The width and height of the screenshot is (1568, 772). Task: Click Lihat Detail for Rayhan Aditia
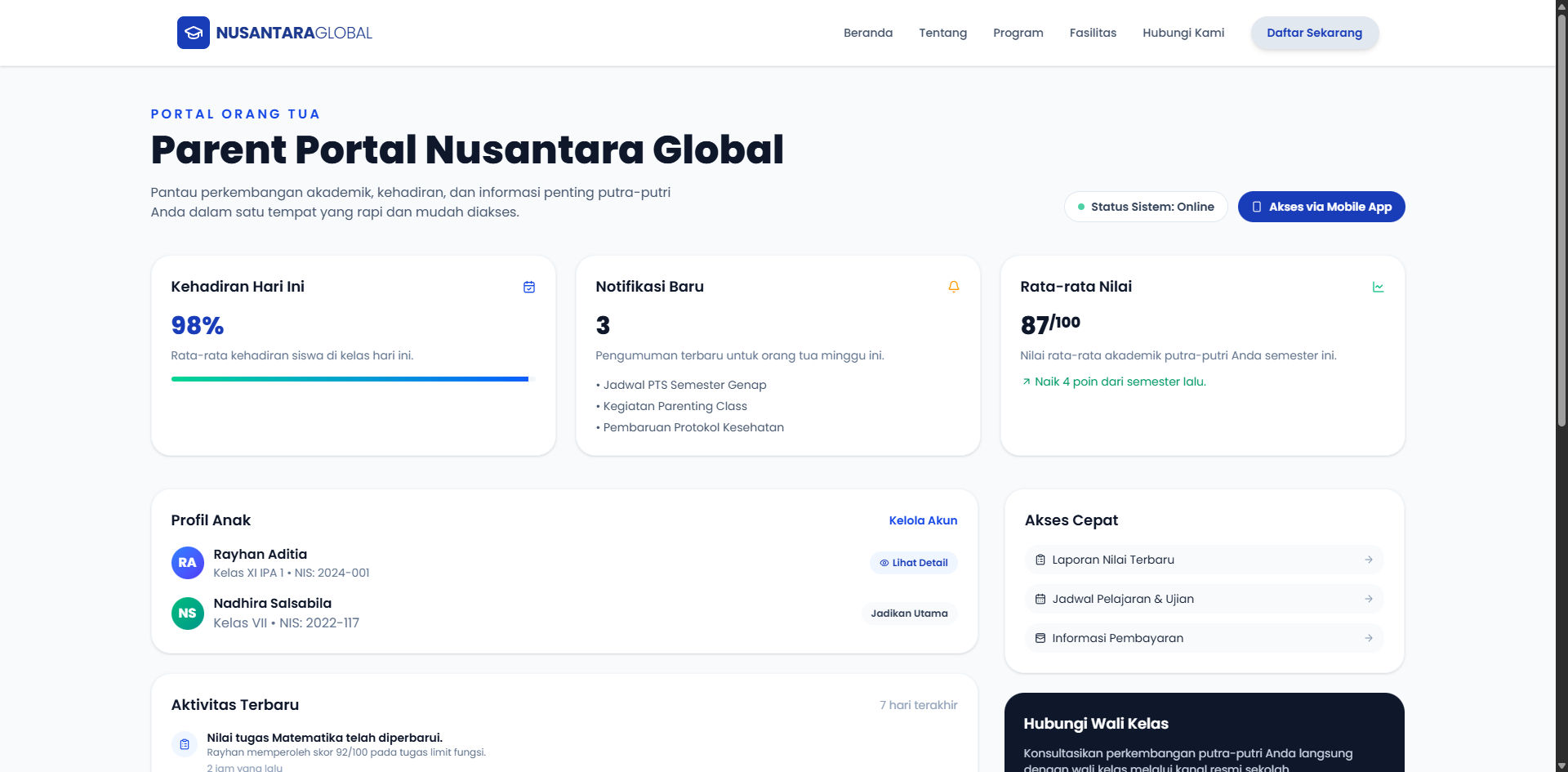point(913,563)
